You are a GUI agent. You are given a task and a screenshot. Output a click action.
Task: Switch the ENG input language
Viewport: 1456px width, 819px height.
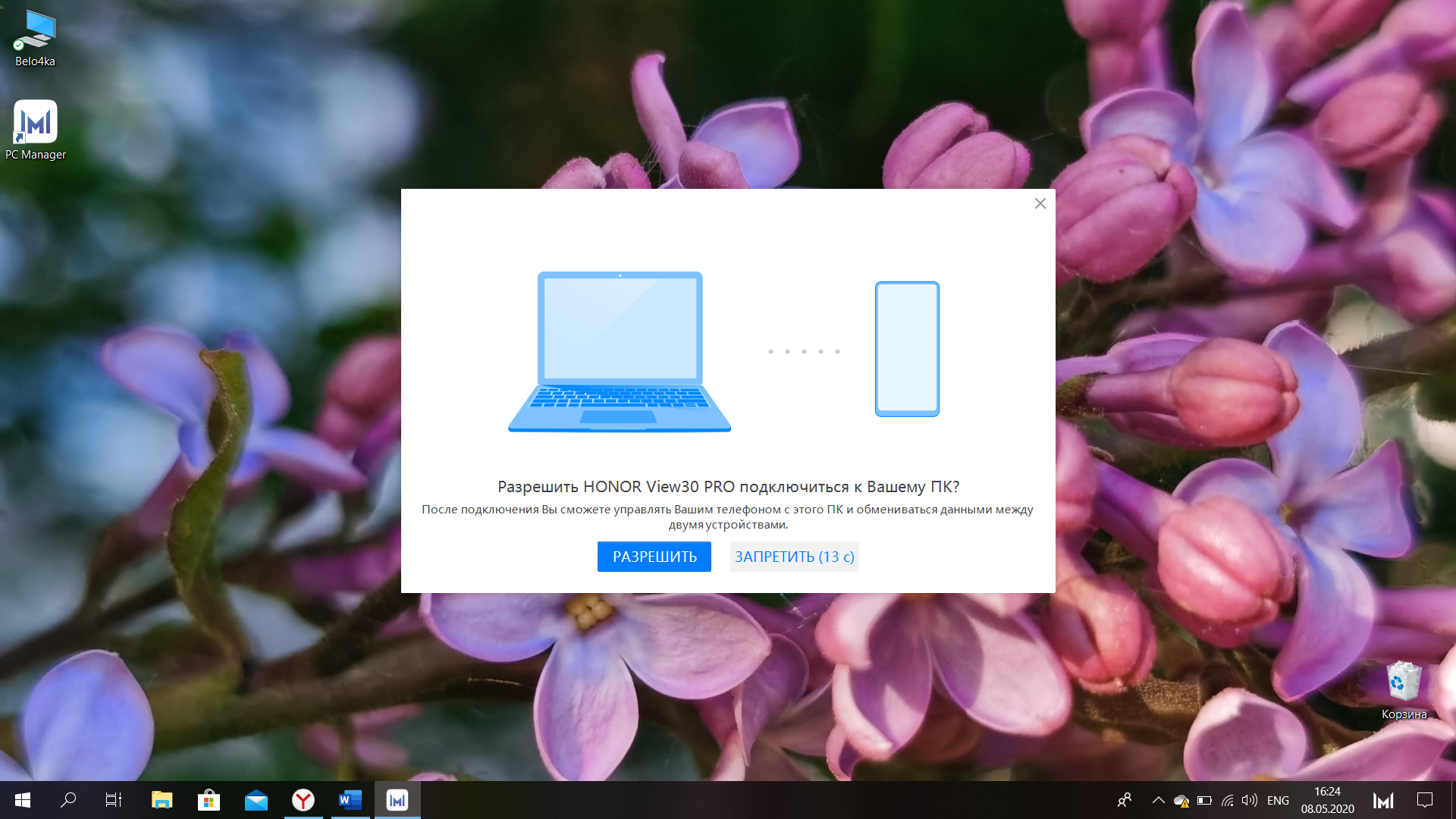pos(1278,800)
